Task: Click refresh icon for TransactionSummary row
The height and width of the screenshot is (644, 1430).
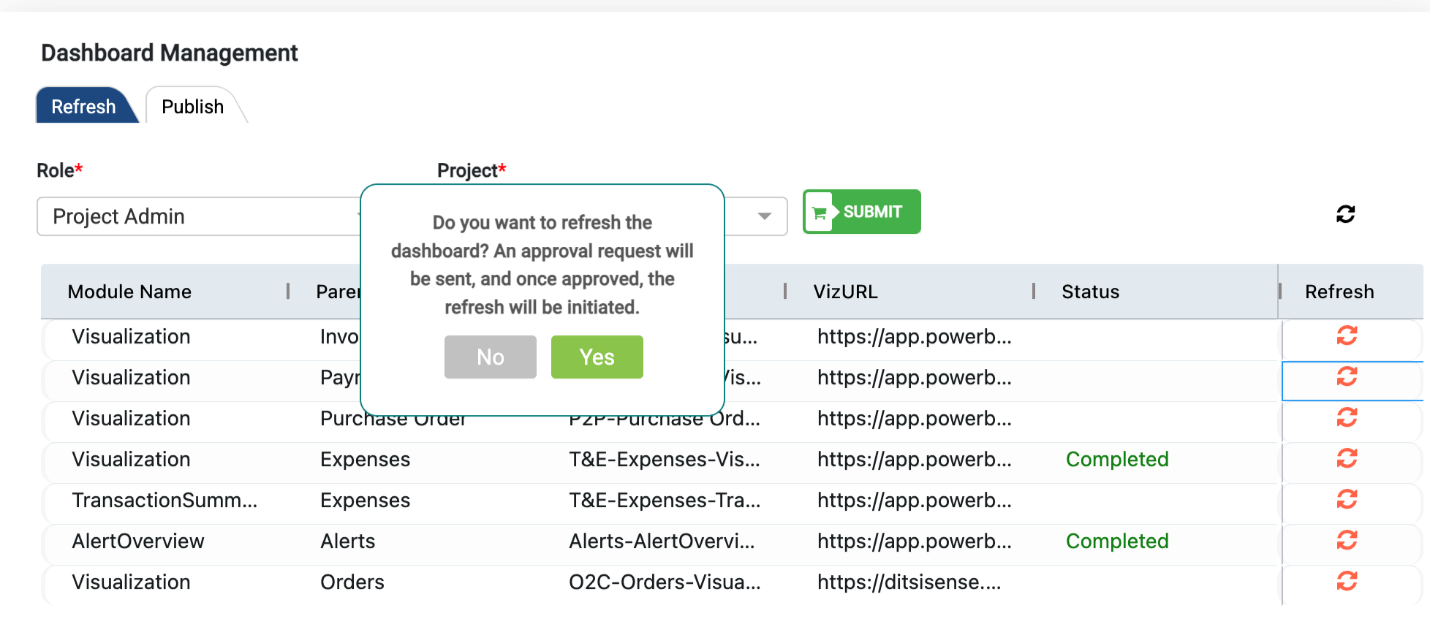Action: pyautogui.click(x=1347, y=500)
